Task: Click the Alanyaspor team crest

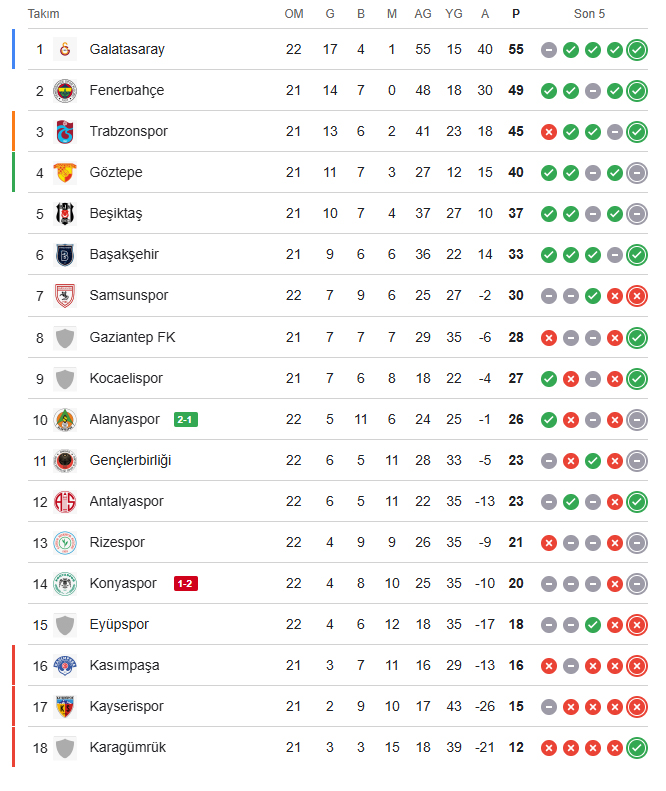Action: coord(65,419)
